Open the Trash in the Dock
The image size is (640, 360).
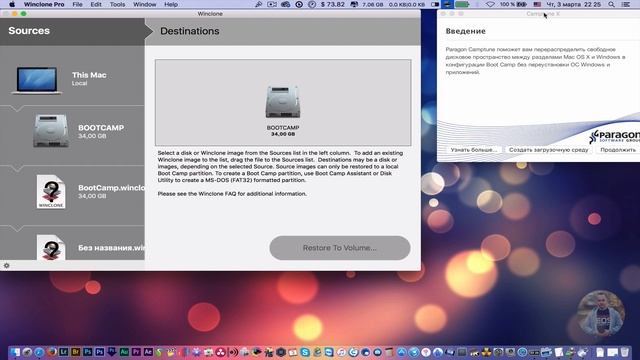624,352
